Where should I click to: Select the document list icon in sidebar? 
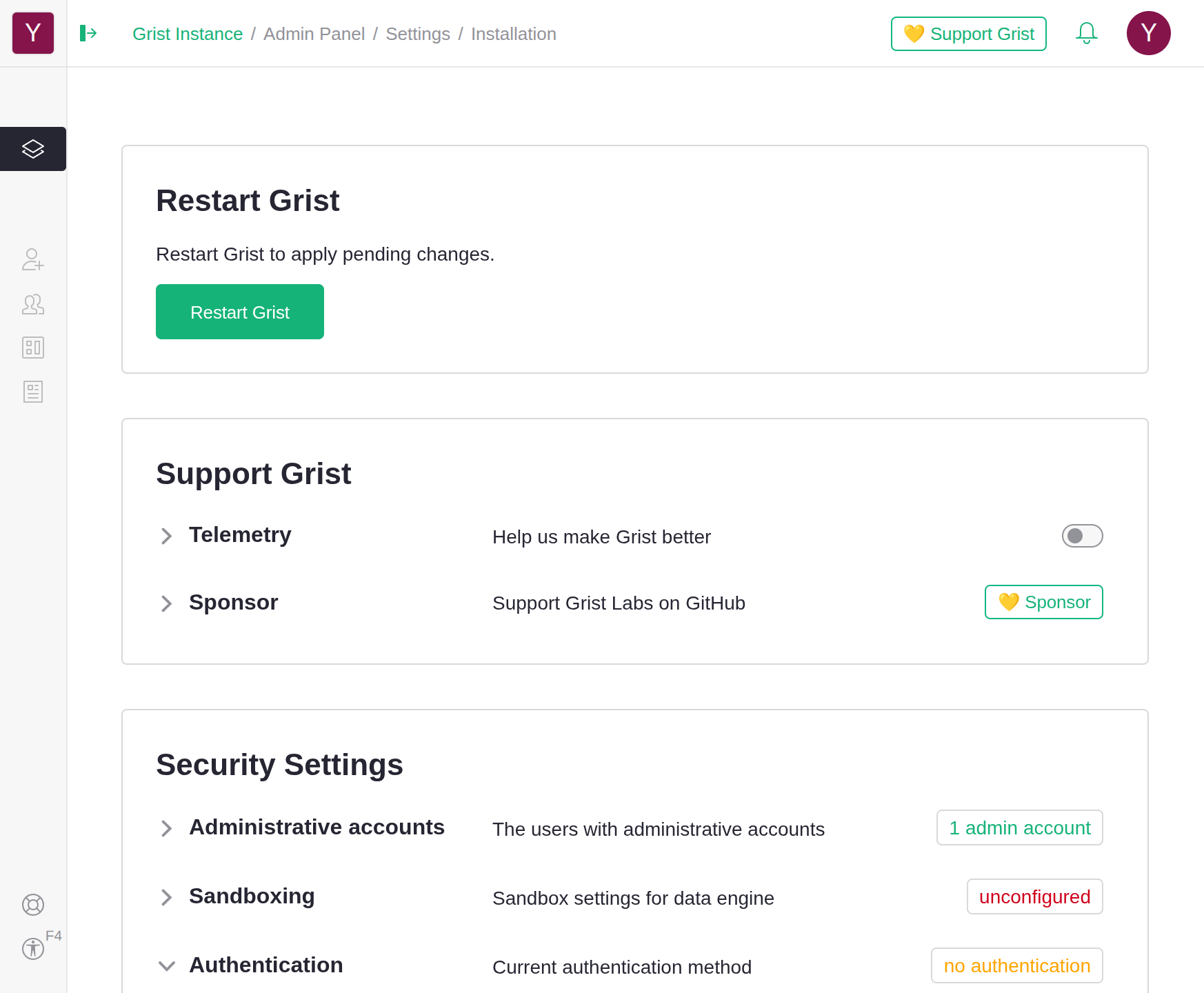tap(32, 392)
